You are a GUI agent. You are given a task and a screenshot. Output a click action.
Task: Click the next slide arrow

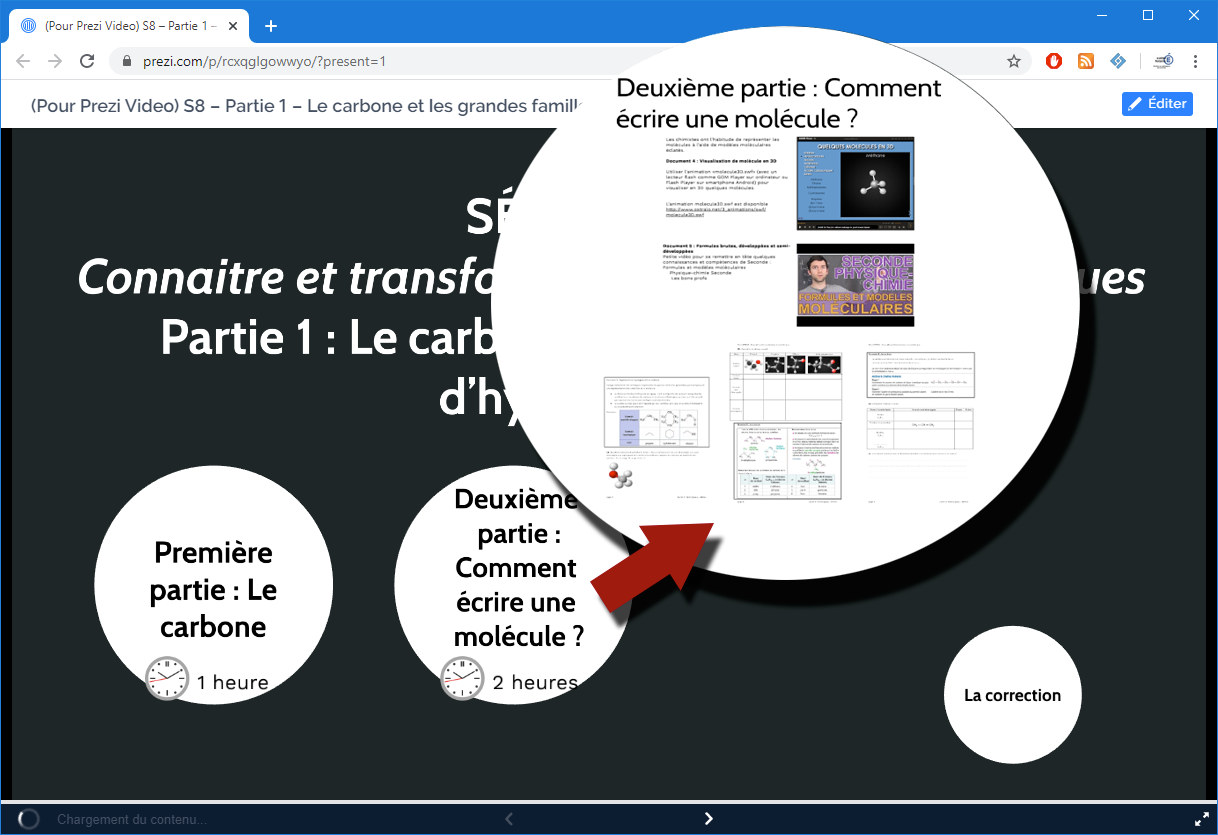pyautogui.click(x=709, y=819)
